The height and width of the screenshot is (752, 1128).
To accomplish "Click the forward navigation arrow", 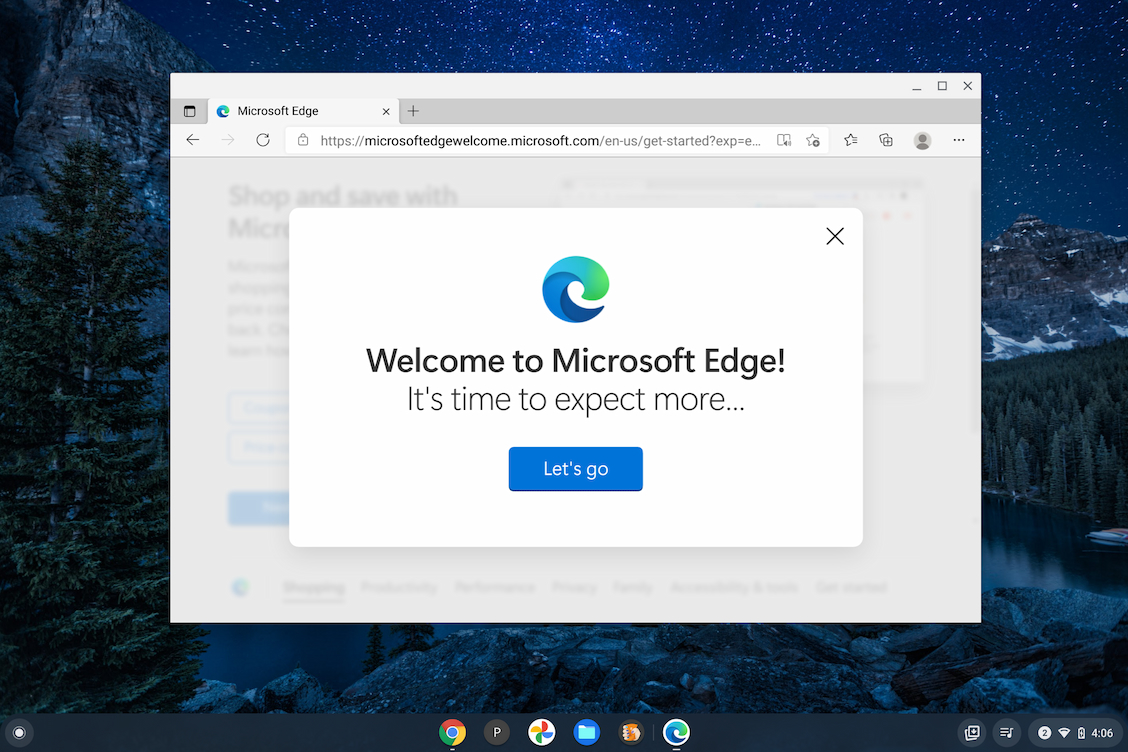I will (227, 140).
